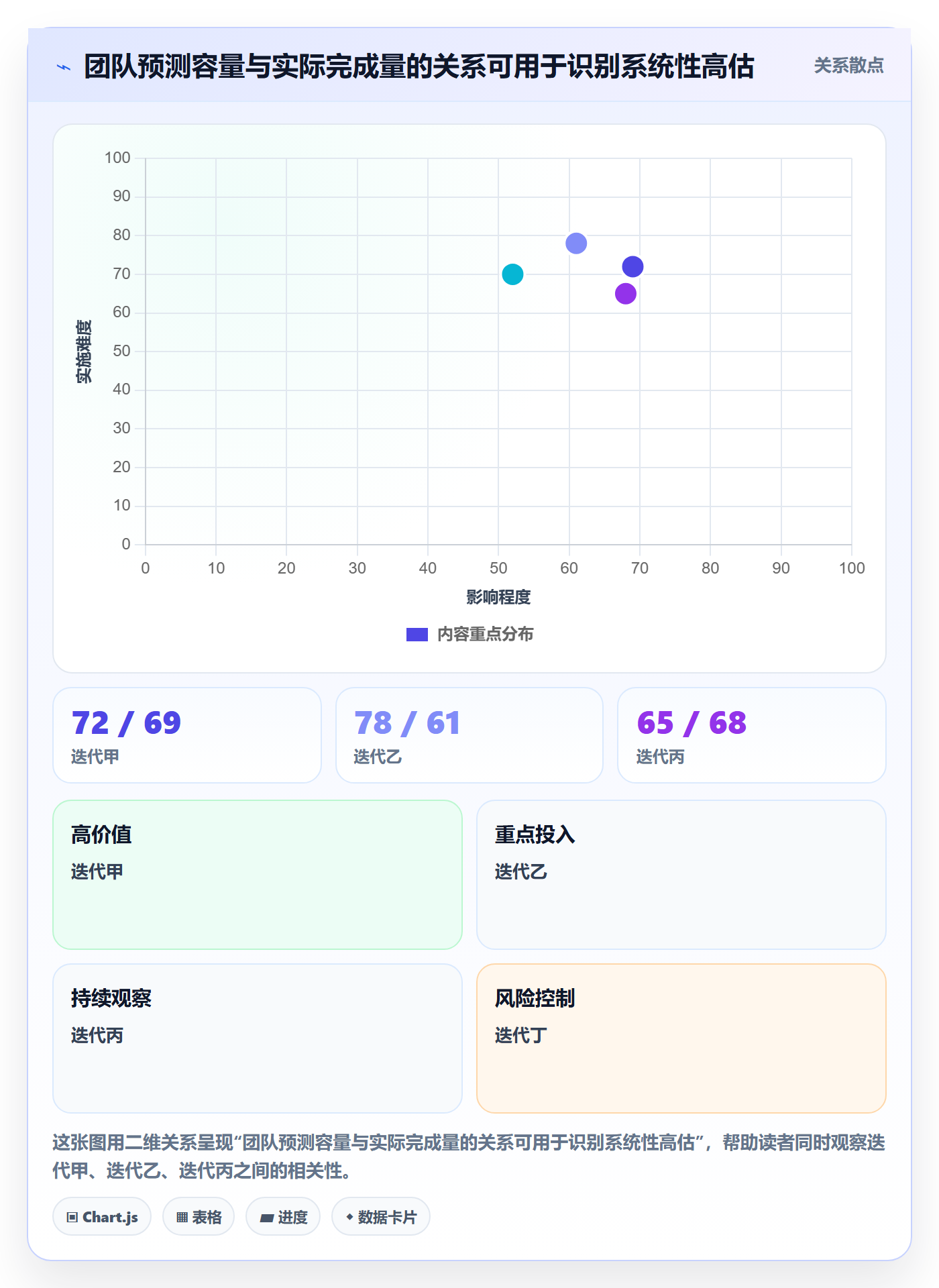Click the 数据卡片 diamond icon
The height and width of the screenshot is (1288, 939).
tap(349, 1216)
